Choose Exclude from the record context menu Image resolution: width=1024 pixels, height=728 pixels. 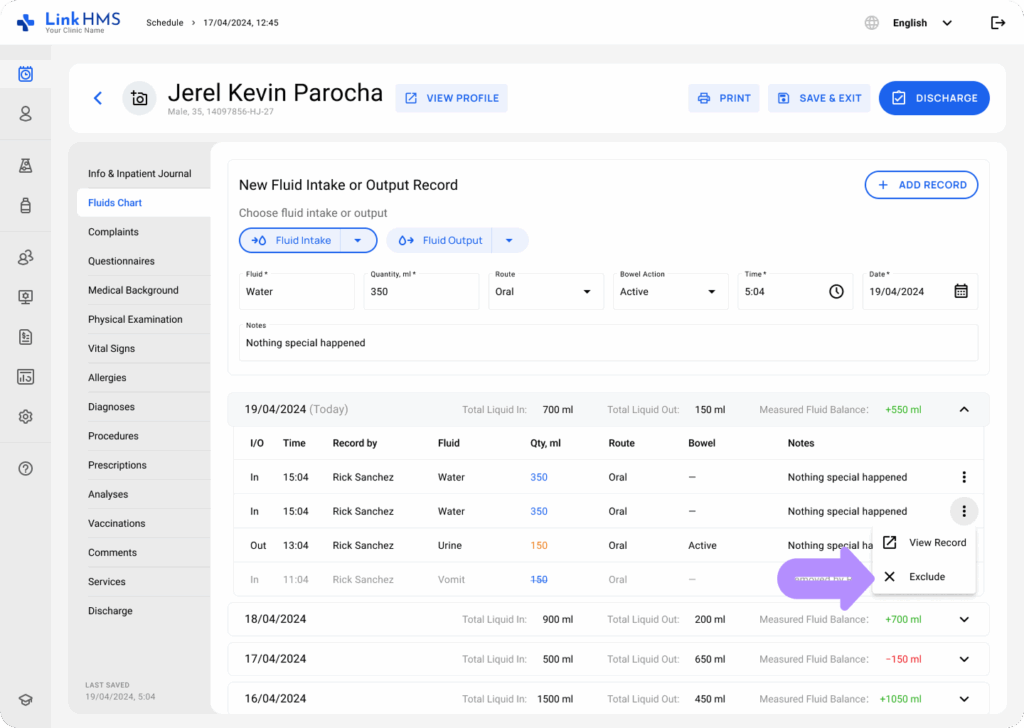pyautogui.click(x=925, y=577)
